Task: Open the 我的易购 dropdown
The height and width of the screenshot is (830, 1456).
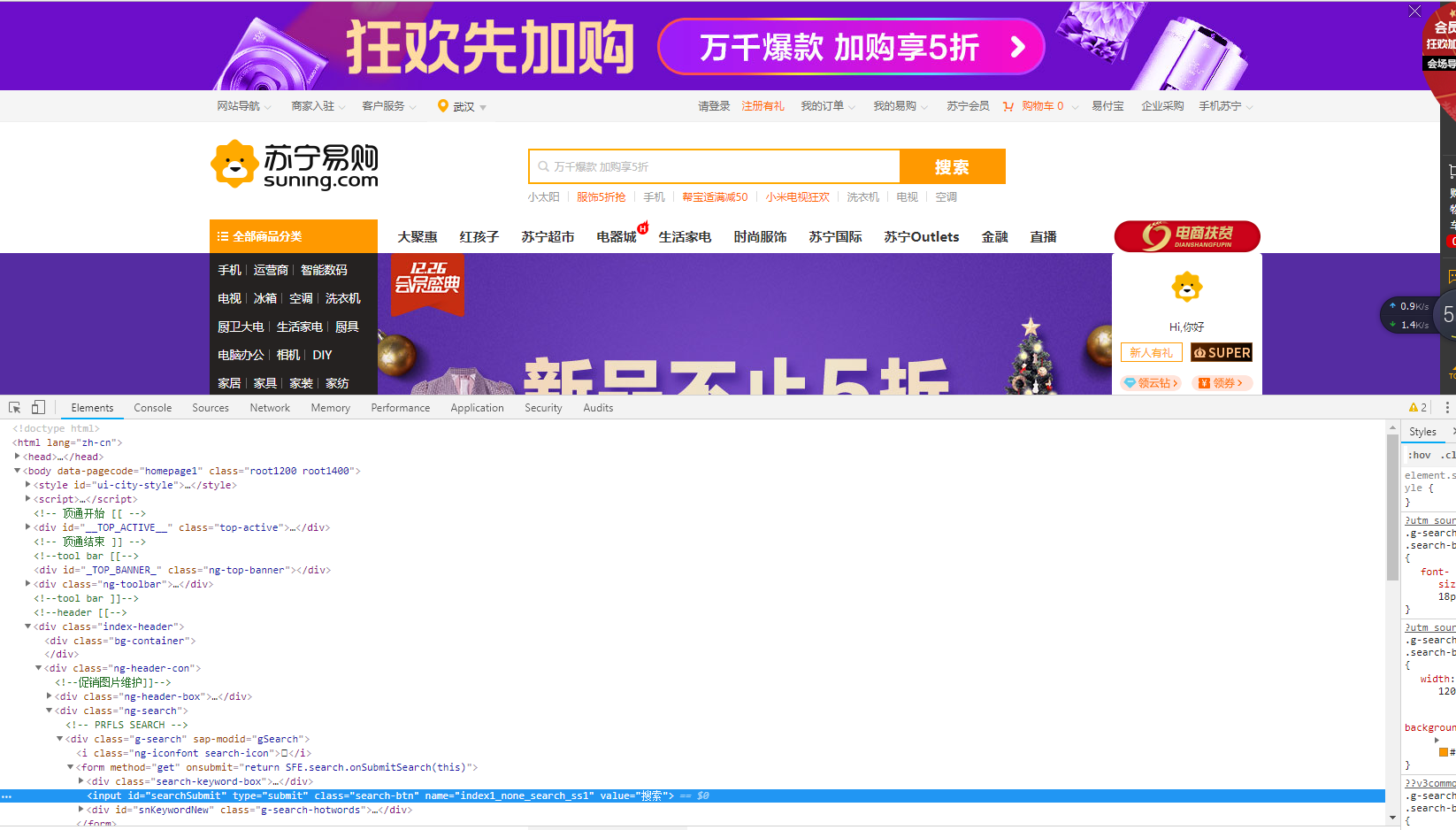Action: (900, 106)
